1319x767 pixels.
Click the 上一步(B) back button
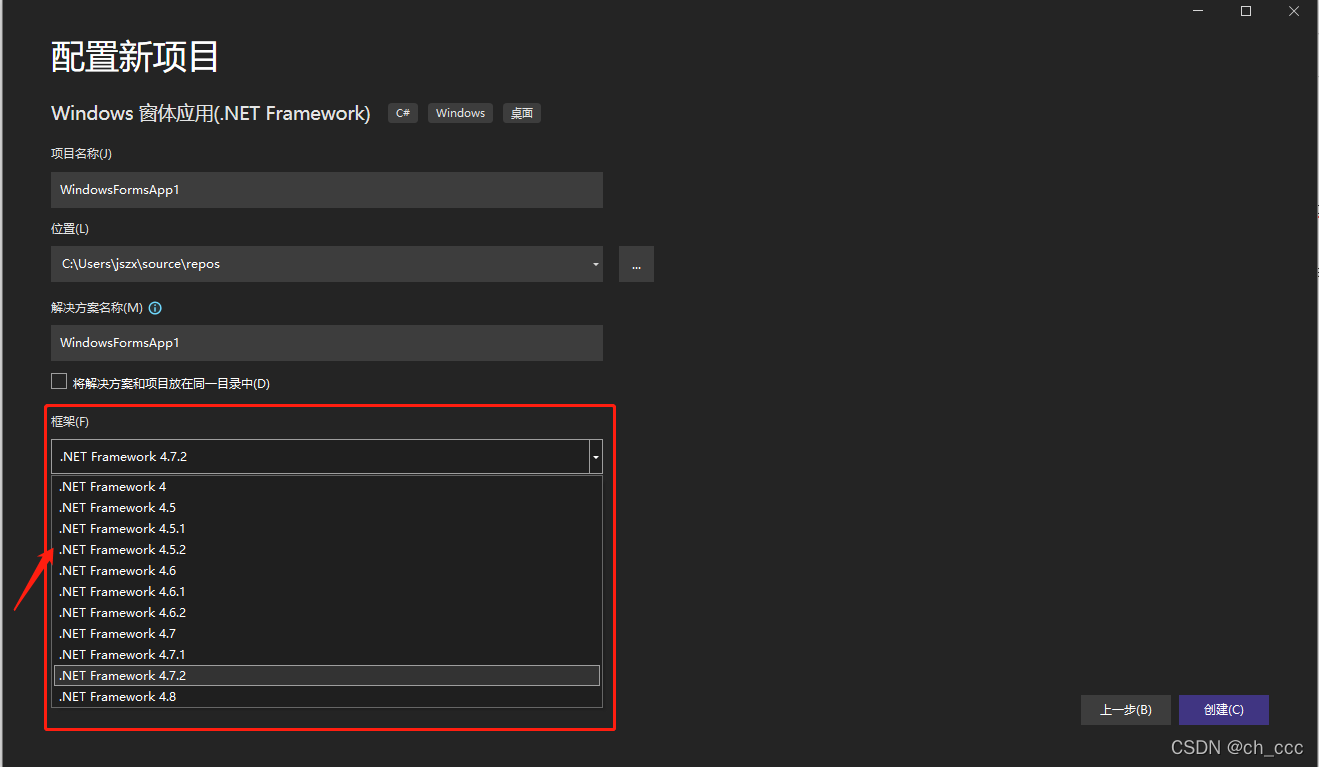pos(1126,710)
